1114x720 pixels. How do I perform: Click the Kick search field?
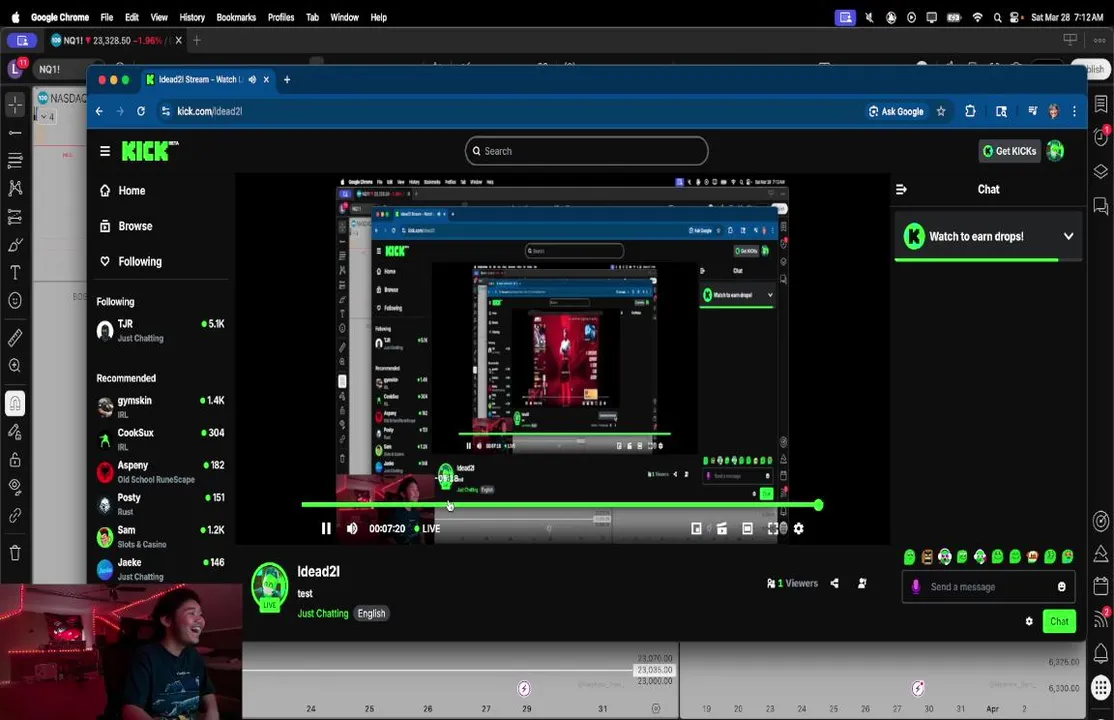tap(587, 151)
